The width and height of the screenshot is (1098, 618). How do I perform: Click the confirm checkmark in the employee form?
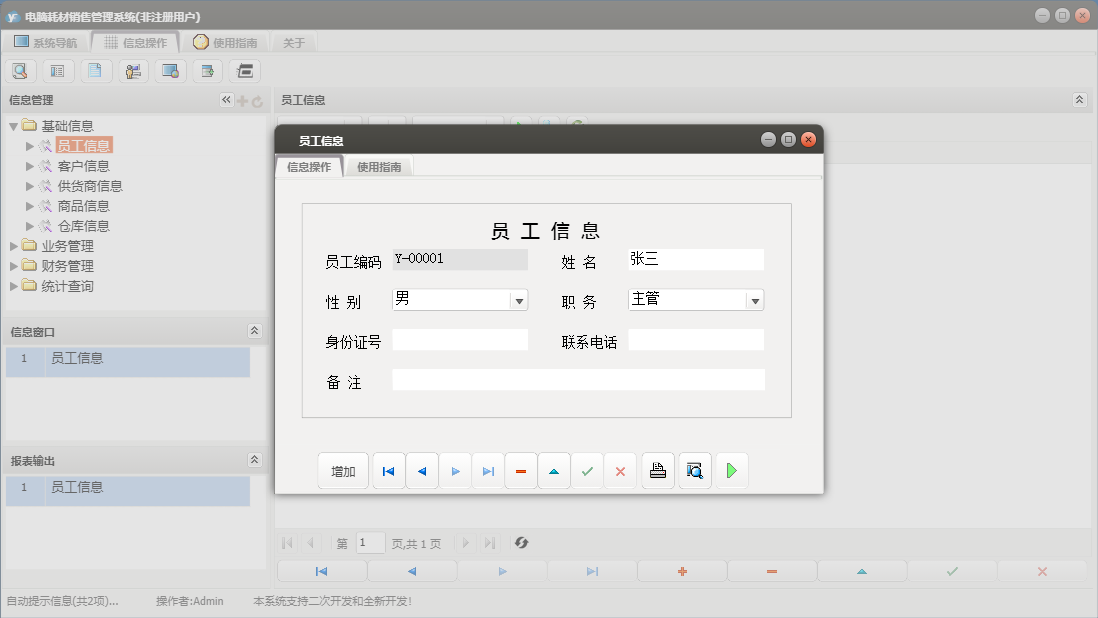[587, 470]
